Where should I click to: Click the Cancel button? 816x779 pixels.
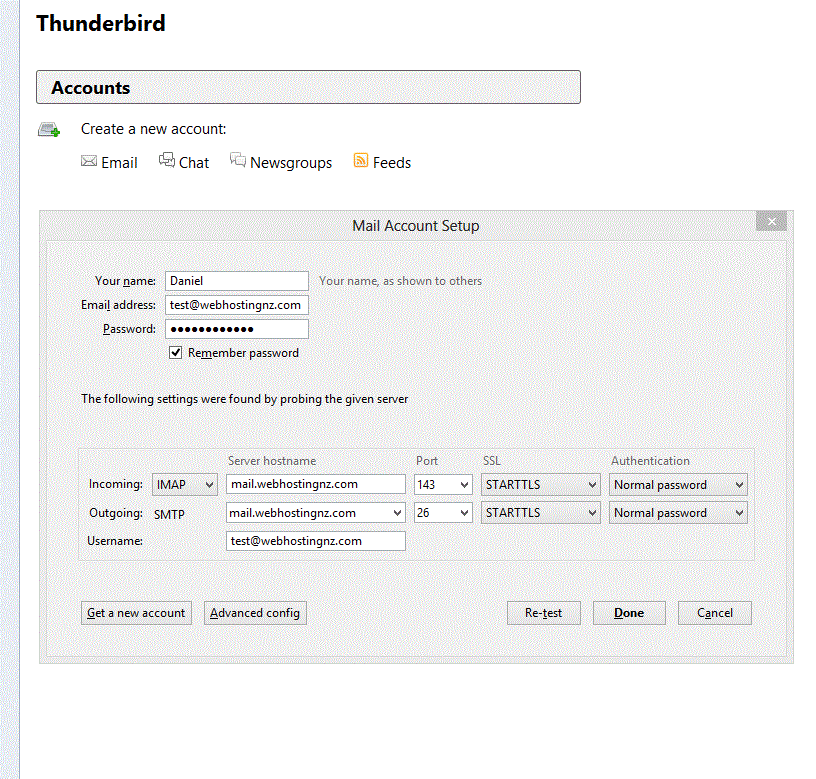tap(714, 613)
